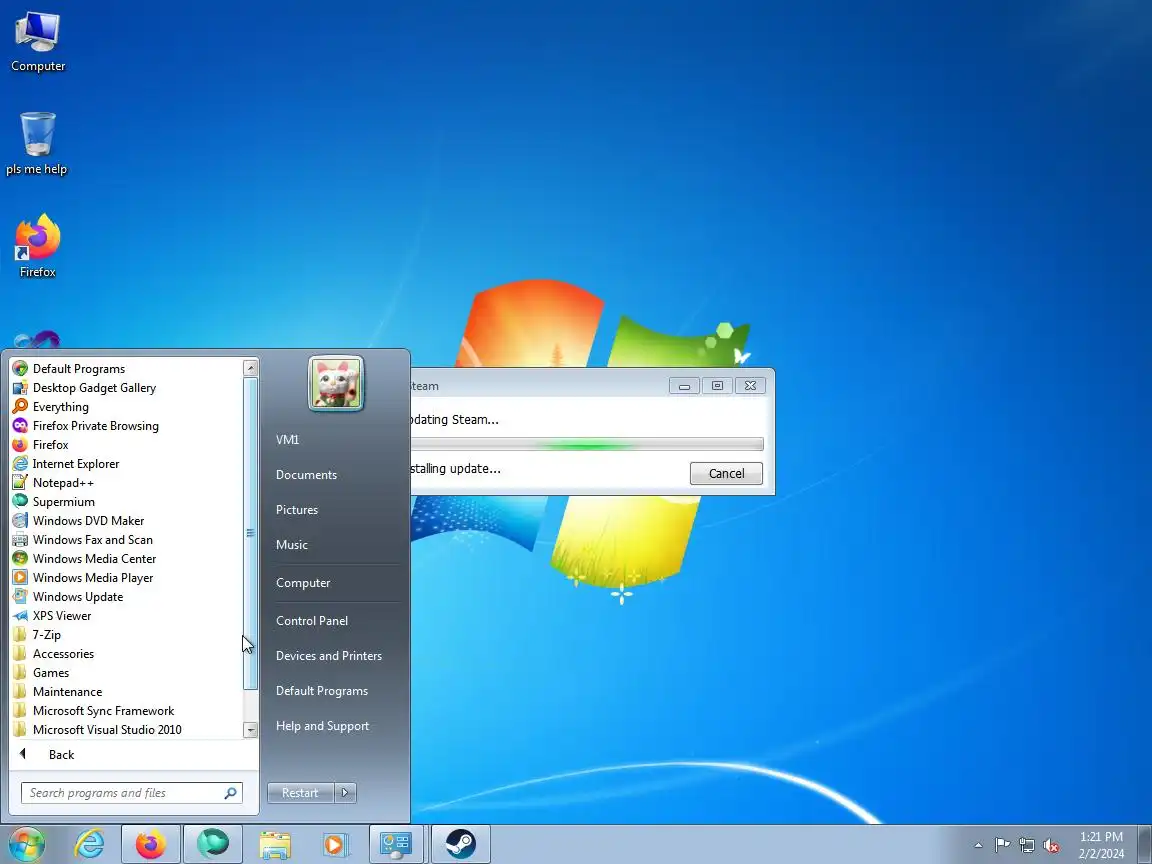The image size is (1152, 864).
Task: Close the Steam updater window
Action: [750, 386]
